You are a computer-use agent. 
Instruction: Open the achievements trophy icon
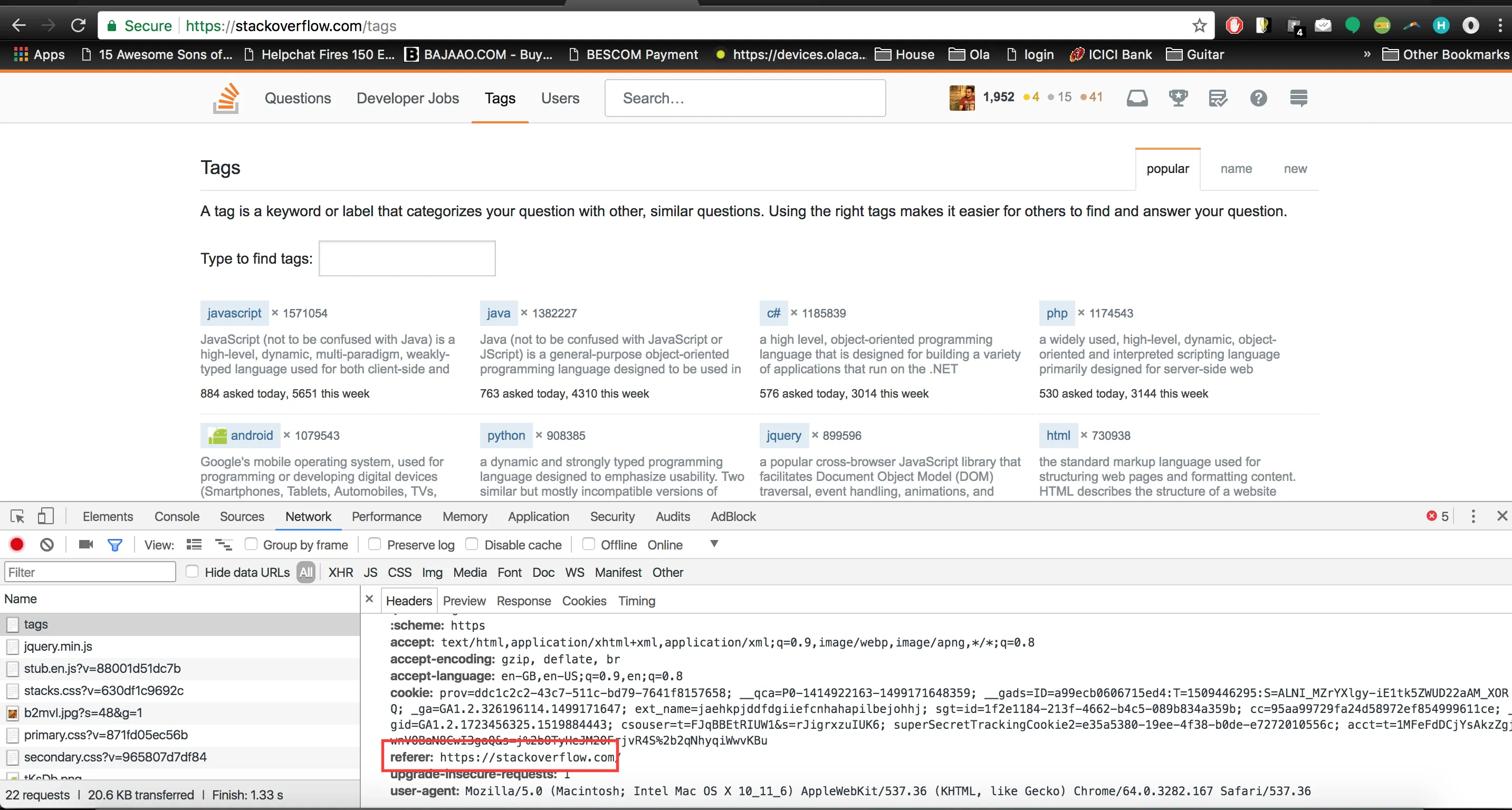click(x=1178, y=98)
